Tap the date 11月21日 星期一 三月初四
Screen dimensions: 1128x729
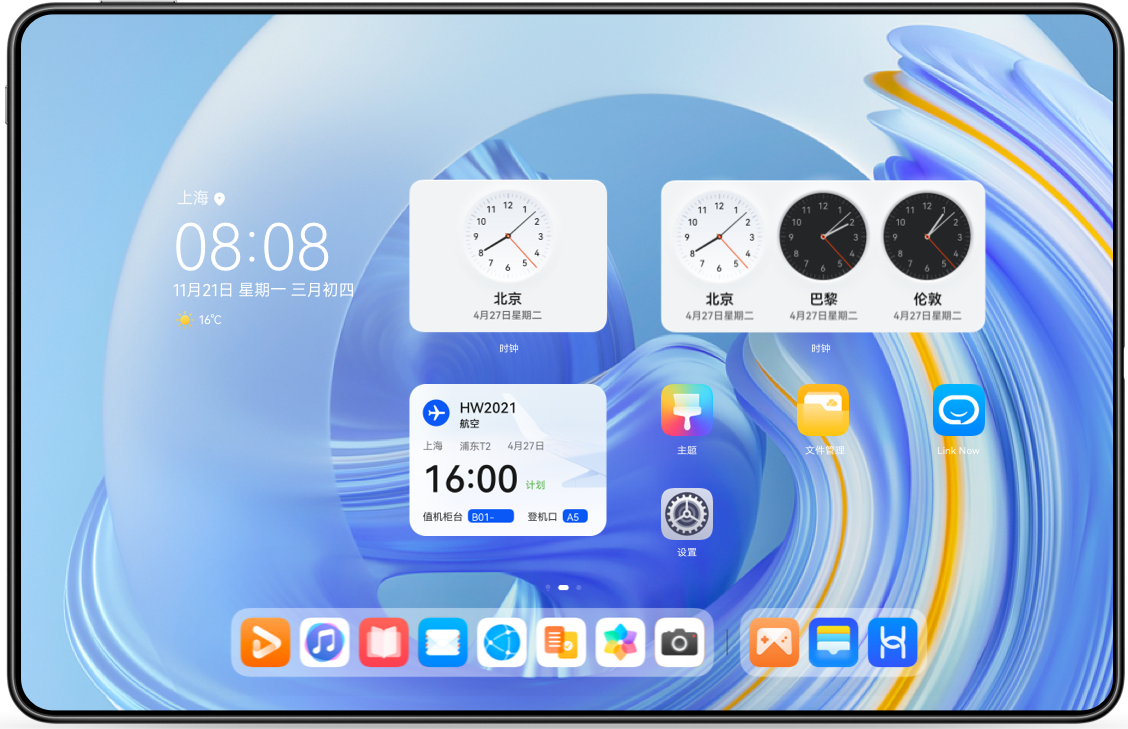pos(264,290)
